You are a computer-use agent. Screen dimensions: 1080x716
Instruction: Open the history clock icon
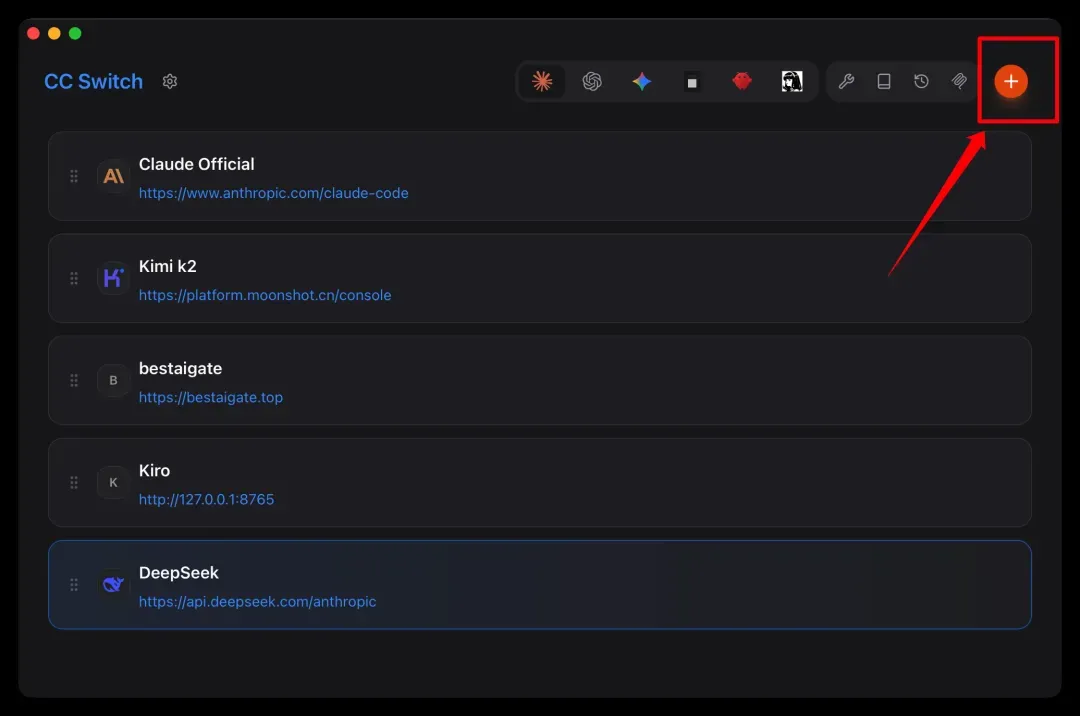coord(921,81)
